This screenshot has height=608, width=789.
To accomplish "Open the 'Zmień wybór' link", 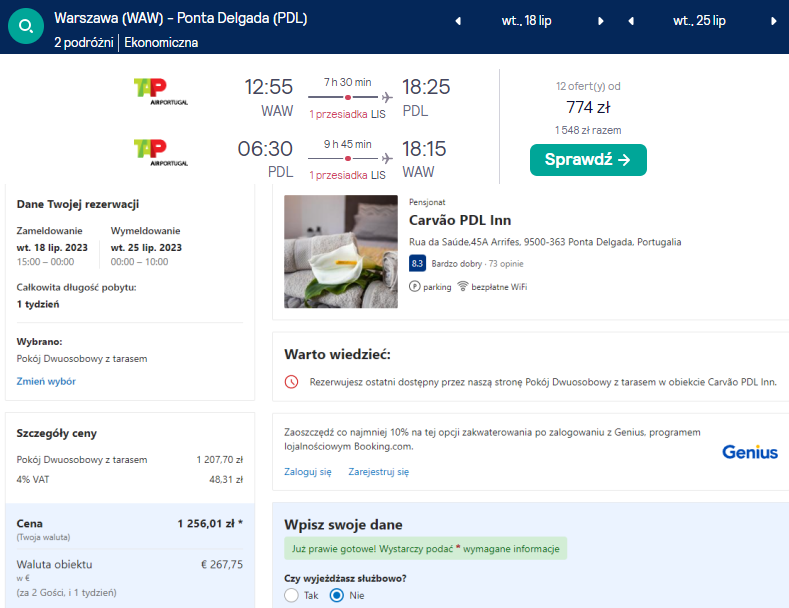I will point(46,381).
